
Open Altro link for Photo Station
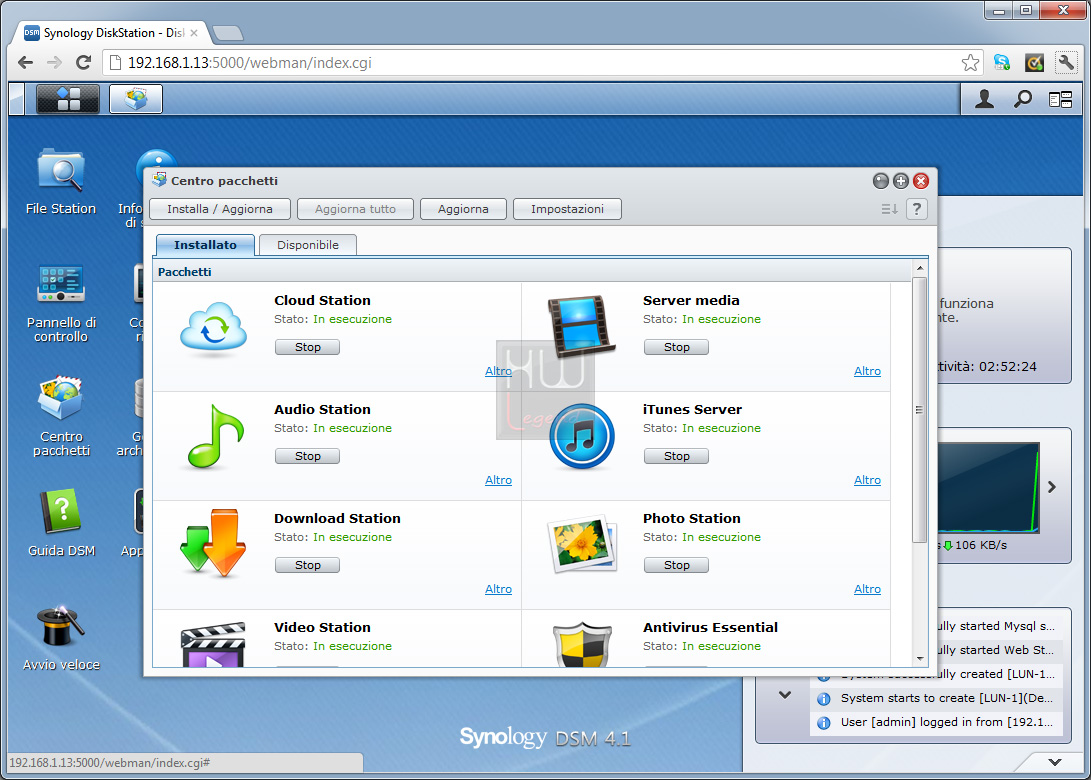(x=867, y=589)
